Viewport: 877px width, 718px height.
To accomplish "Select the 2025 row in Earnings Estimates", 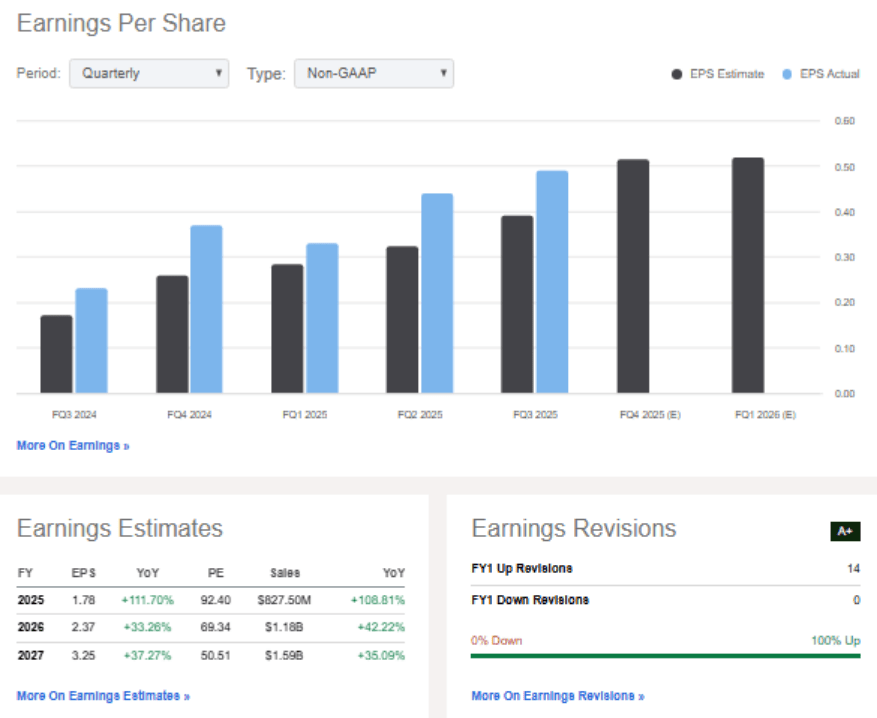I will pyautogui.click(x=211, y=600).
